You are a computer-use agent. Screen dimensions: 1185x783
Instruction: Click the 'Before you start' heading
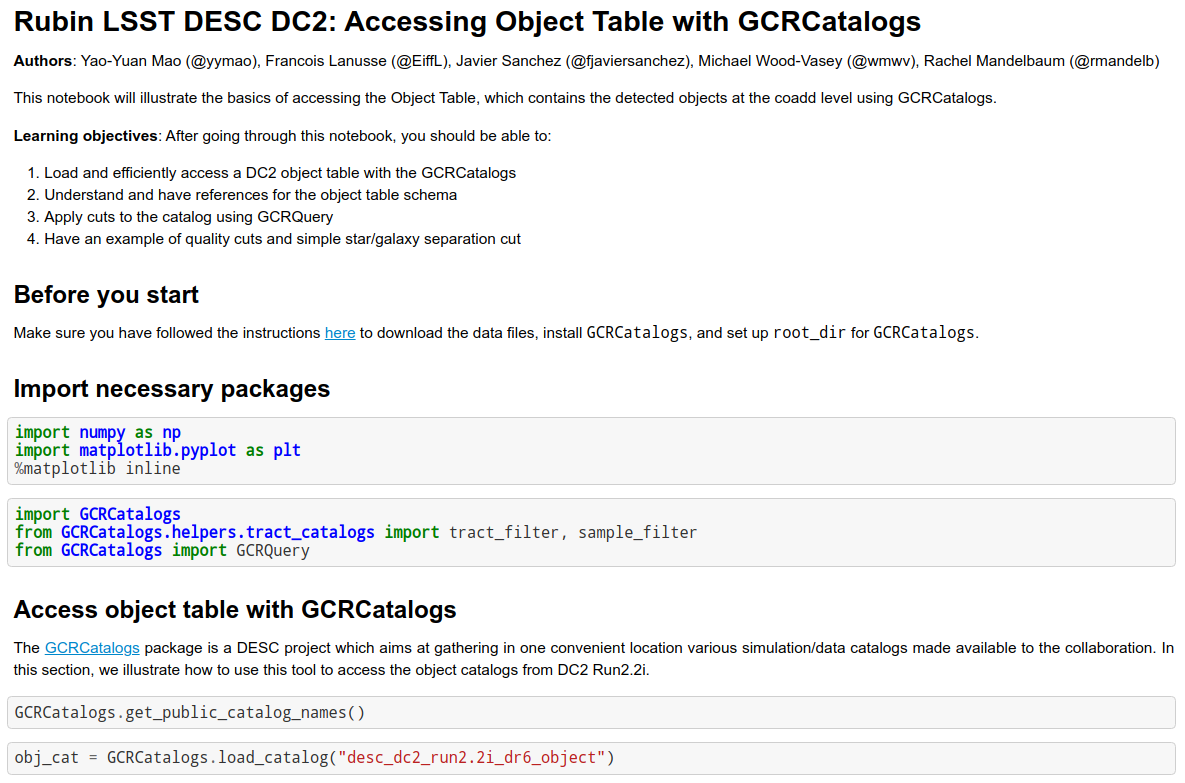(x=106, y=295)
